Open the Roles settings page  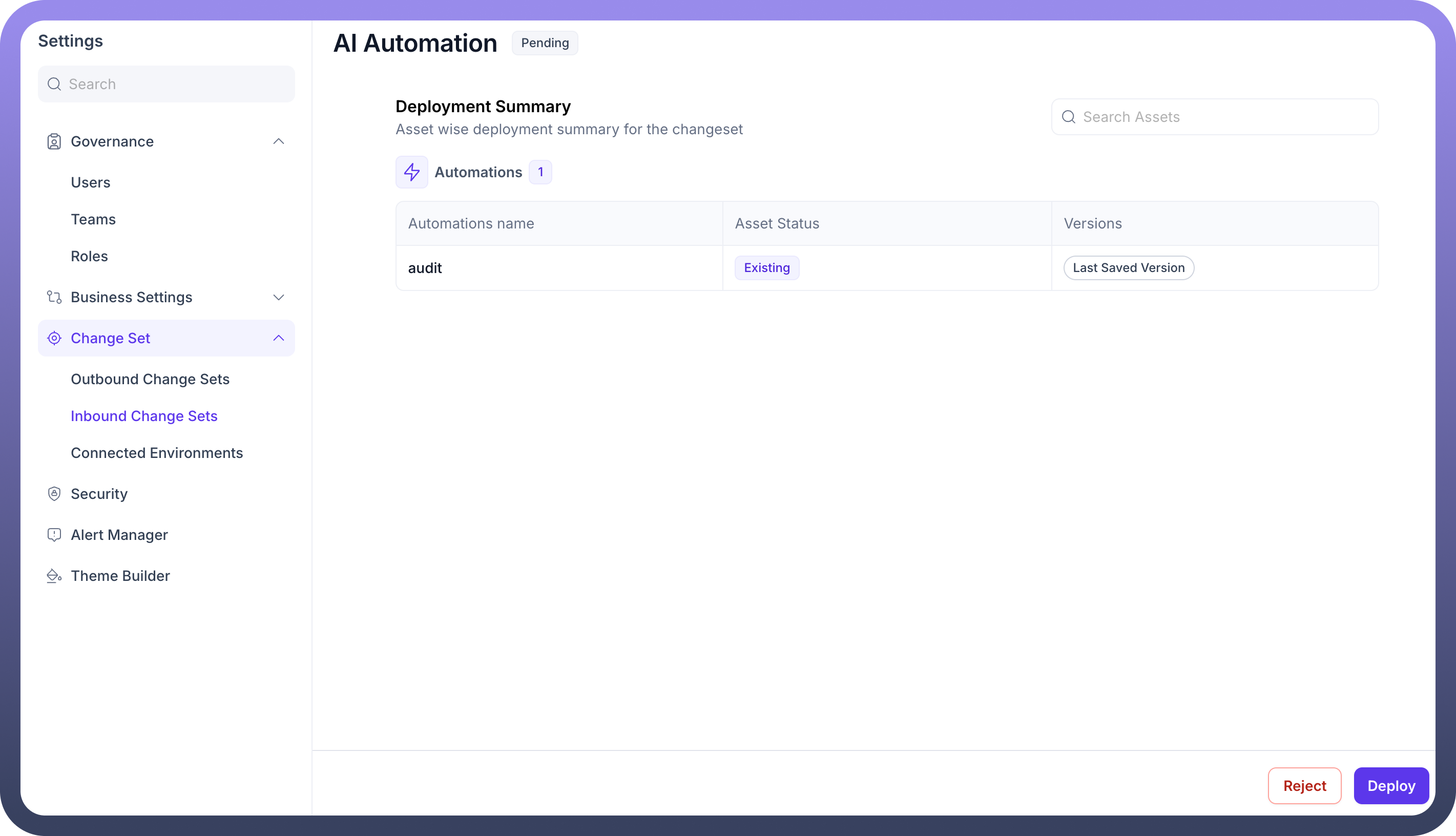tap(89, 256)
